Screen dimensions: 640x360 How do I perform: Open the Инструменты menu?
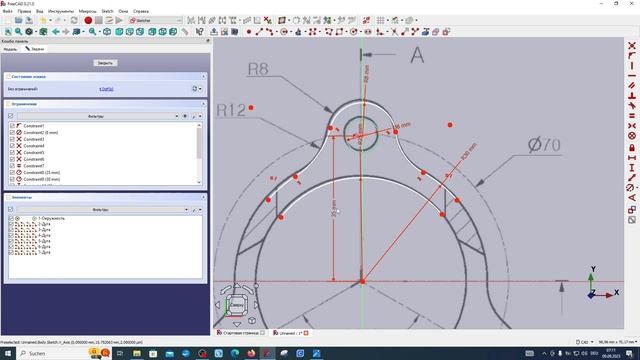(x=61, y=11)
